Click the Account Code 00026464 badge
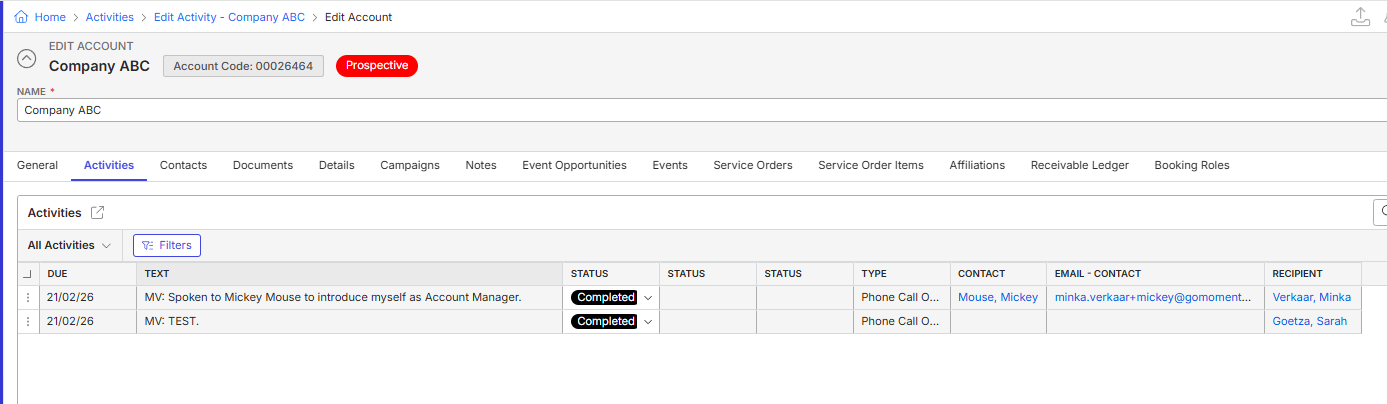Image resolution: width=1387 pixels, height=404 pixels. pos(243,66)
